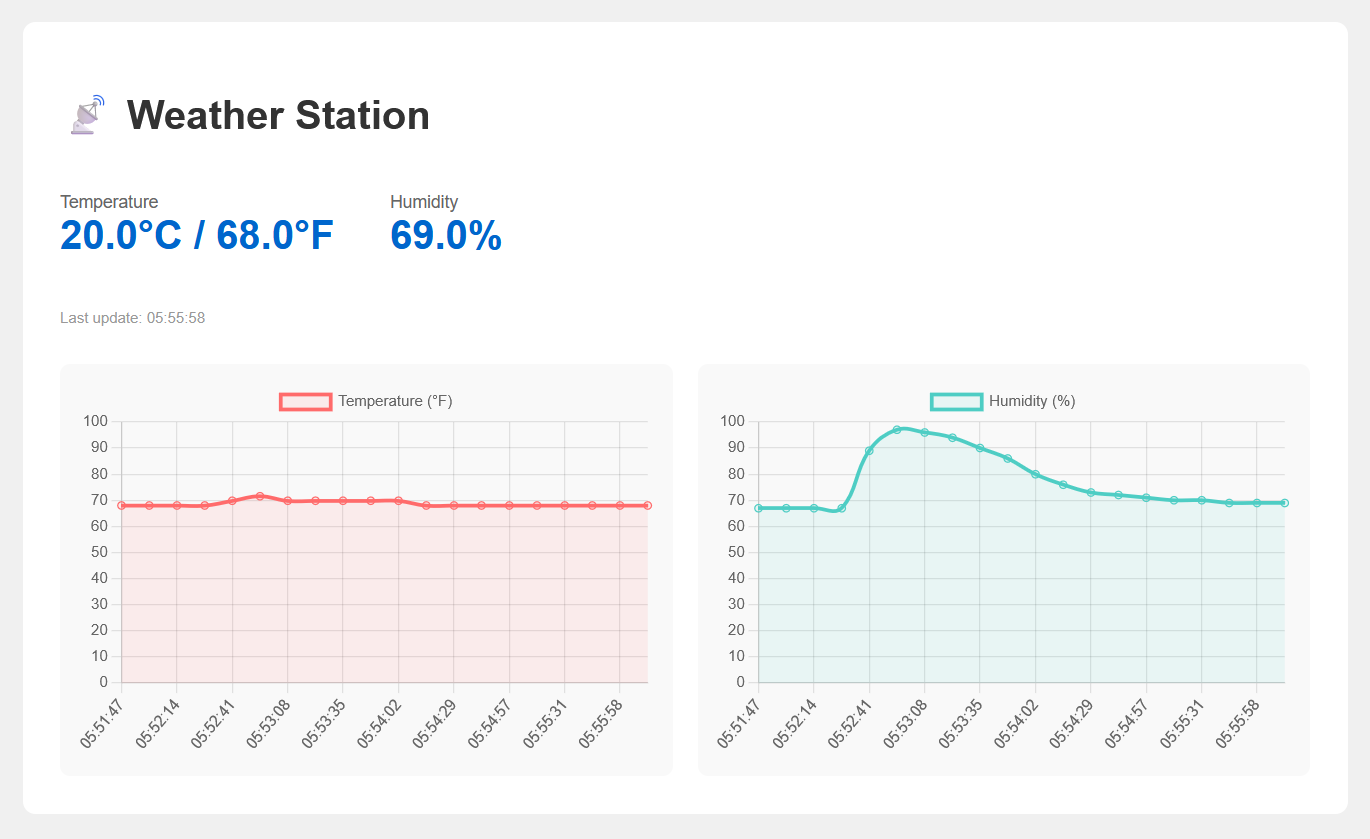Toggle the Humidity (%) legend label

pyautogui.click(x=1032, y=401)
